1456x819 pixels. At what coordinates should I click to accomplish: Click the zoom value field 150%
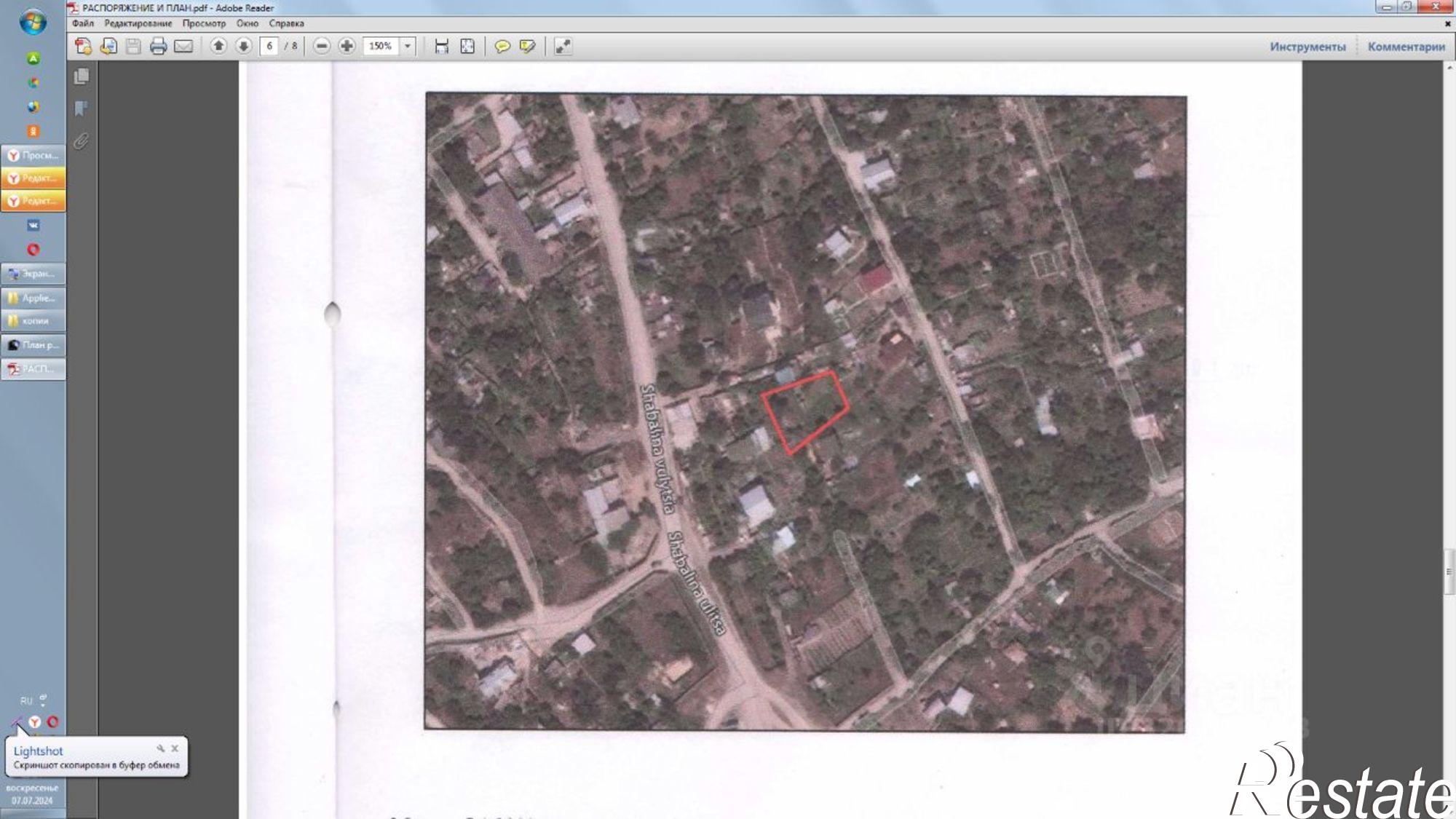[381, 46]
